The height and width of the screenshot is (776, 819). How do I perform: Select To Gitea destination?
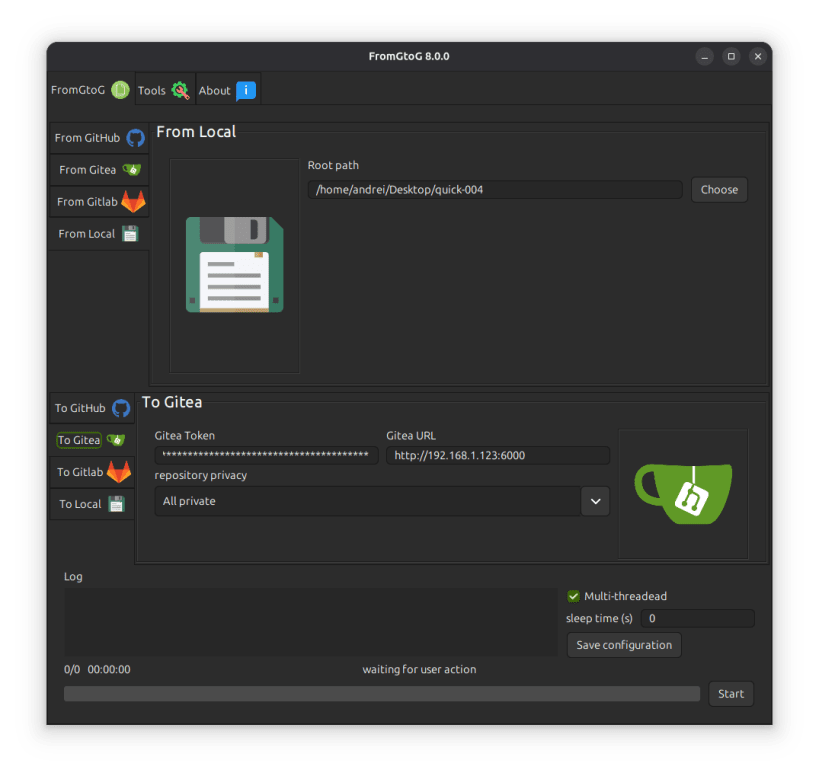point(92,440)
